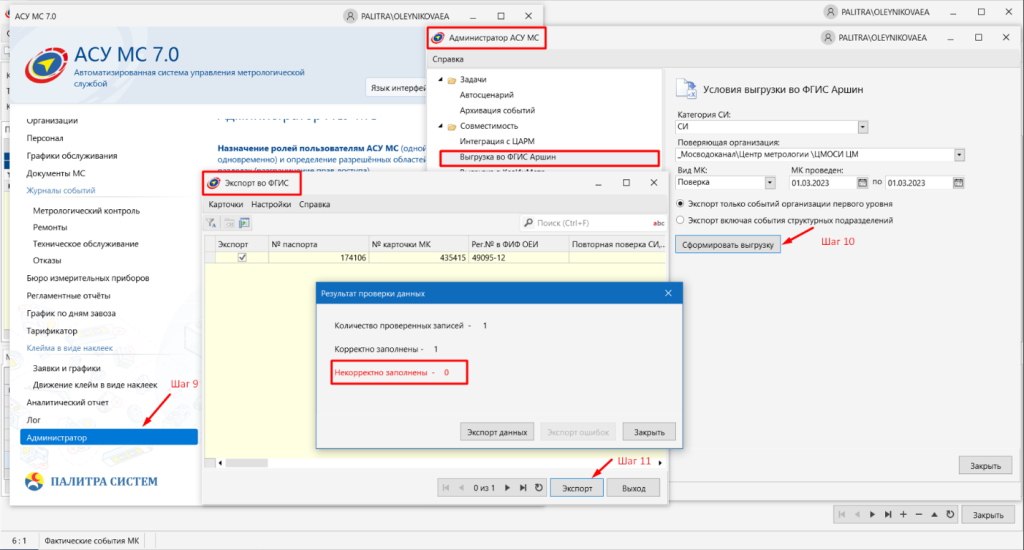Screen dimensions: 1024x550
Task: Click the Выход button
Action: (x=633, y=488)
